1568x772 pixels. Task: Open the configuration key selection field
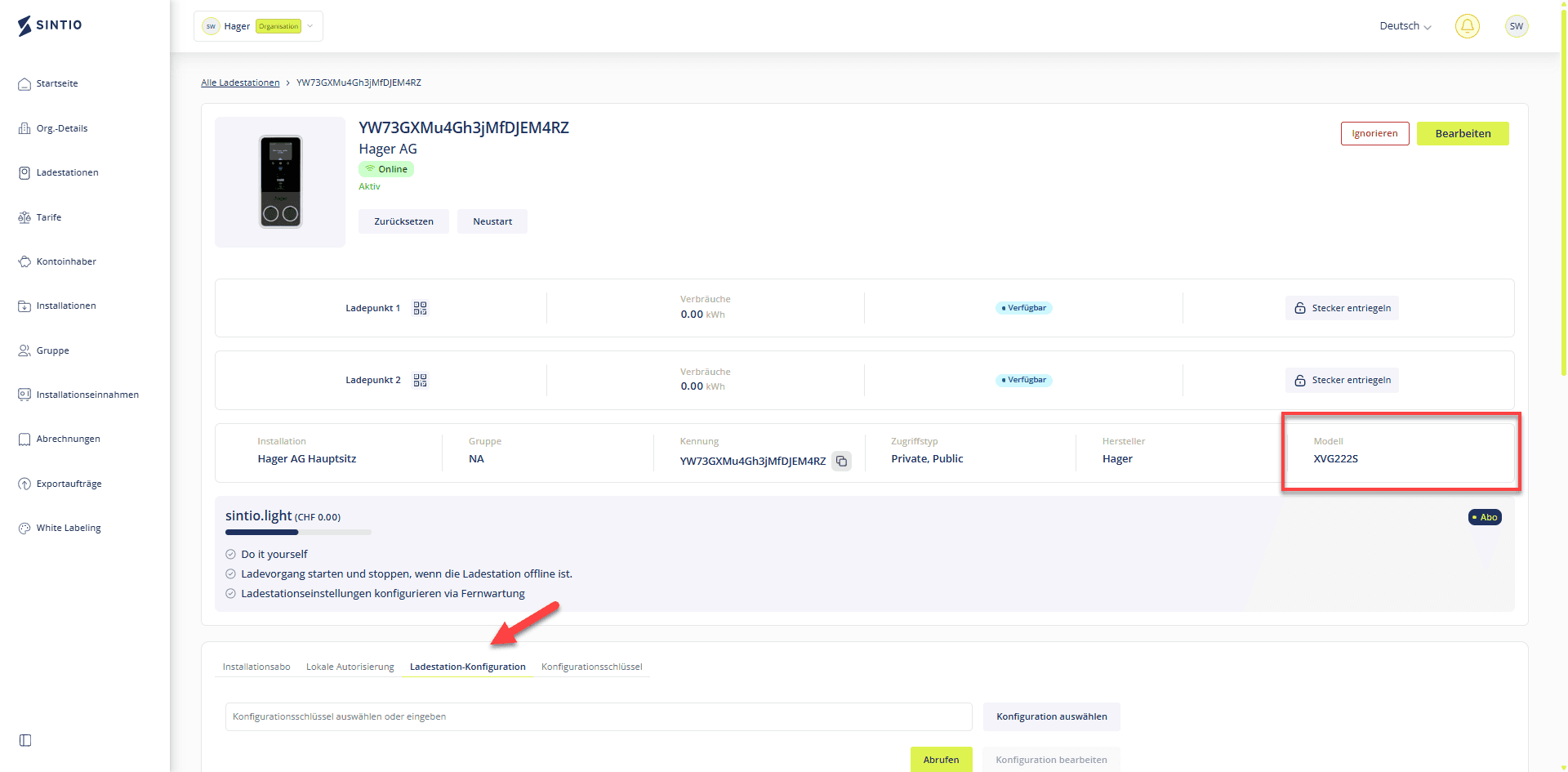pos(598,716)
